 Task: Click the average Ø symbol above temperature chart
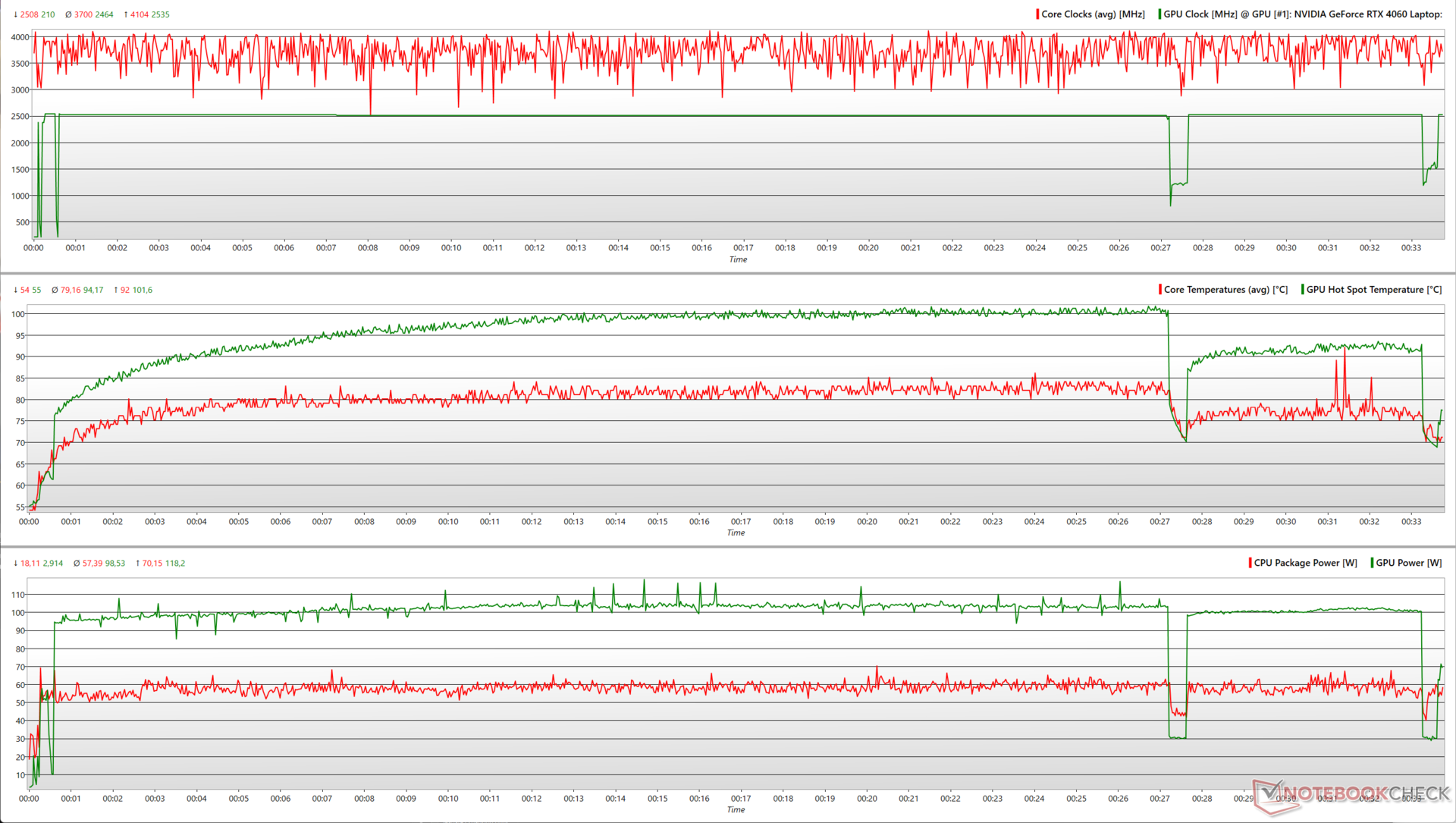tap(55, 290)
